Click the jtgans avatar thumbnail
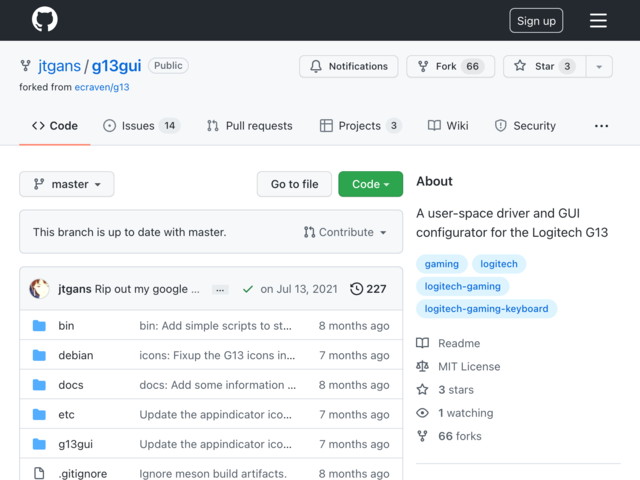The height and width of the screenshot is (480, 640). 40,289
